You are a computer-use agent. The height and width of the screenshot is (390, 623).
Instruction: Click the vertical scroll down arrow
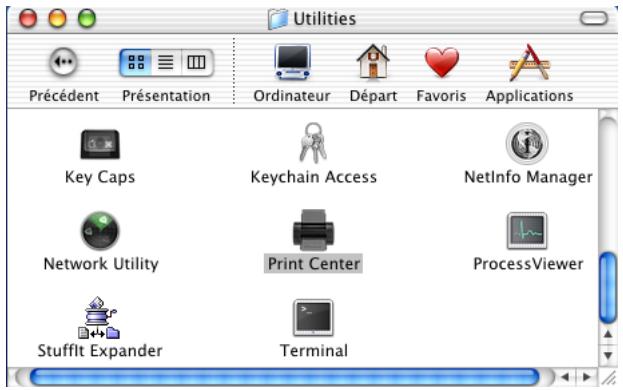click(608, 354)
